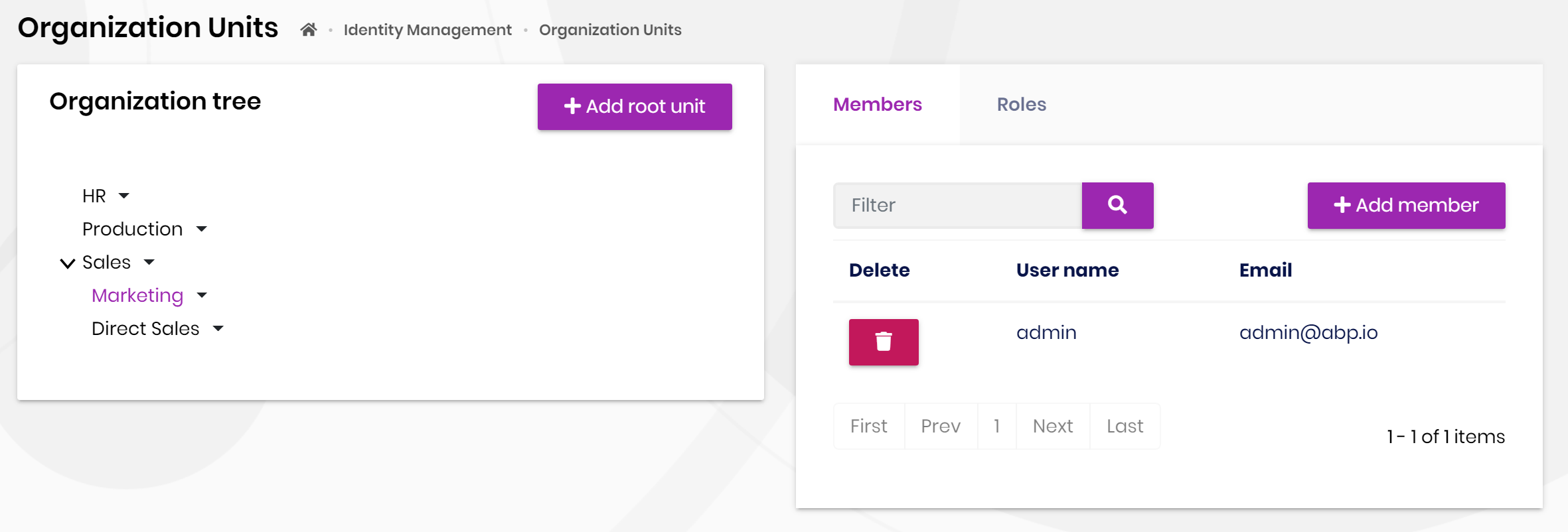This screenshot has width=1568, height=532.
Task: Click the home icon in breadcrumb
Action: click(308, 30)
